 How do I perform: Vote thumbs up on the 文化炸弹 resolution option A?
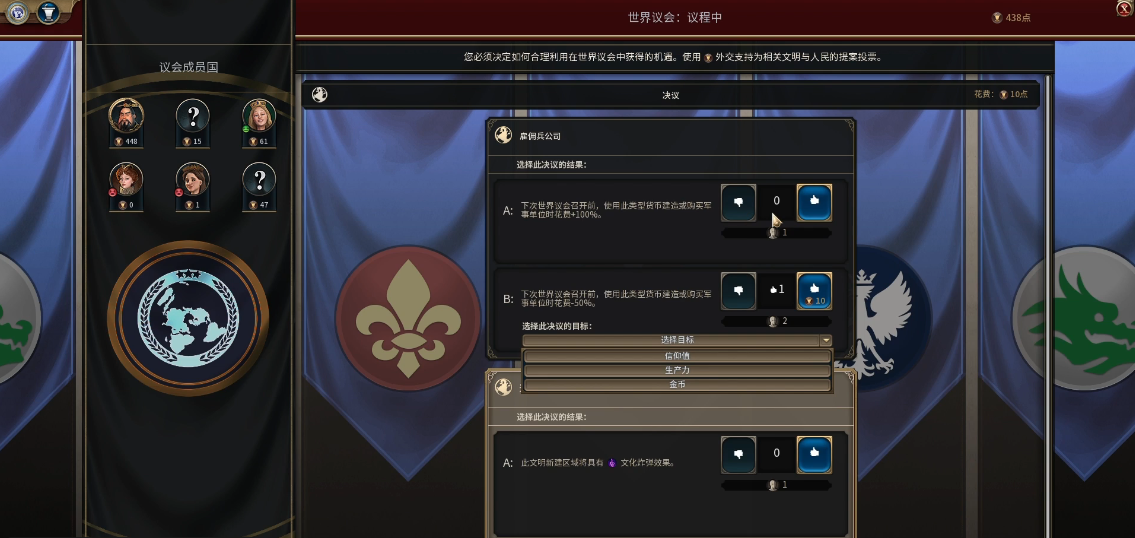[x=814, y=454]
